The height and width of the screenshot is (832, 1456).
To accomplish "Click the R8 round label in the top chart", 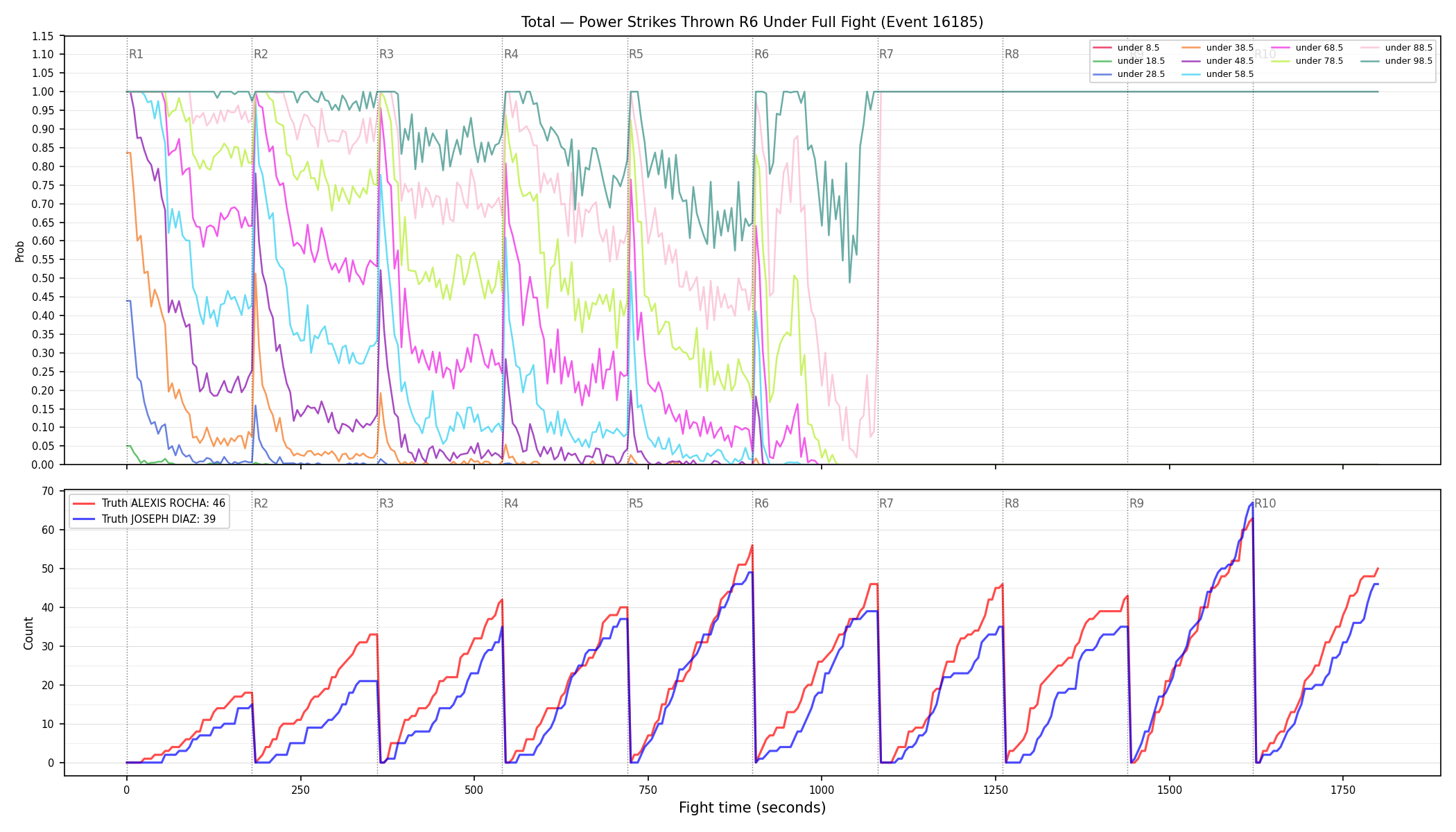I will tap(1012, 54).
